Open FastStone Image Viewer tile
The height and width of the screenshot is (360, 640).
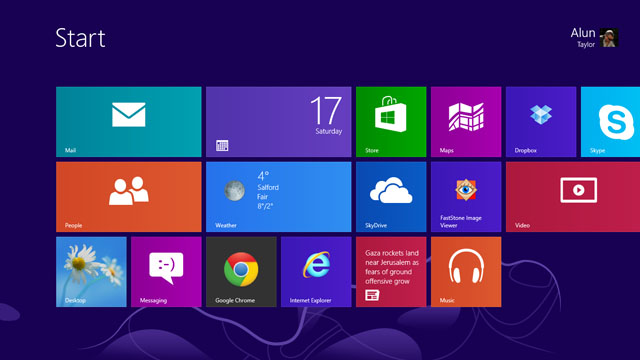[466, 197]
